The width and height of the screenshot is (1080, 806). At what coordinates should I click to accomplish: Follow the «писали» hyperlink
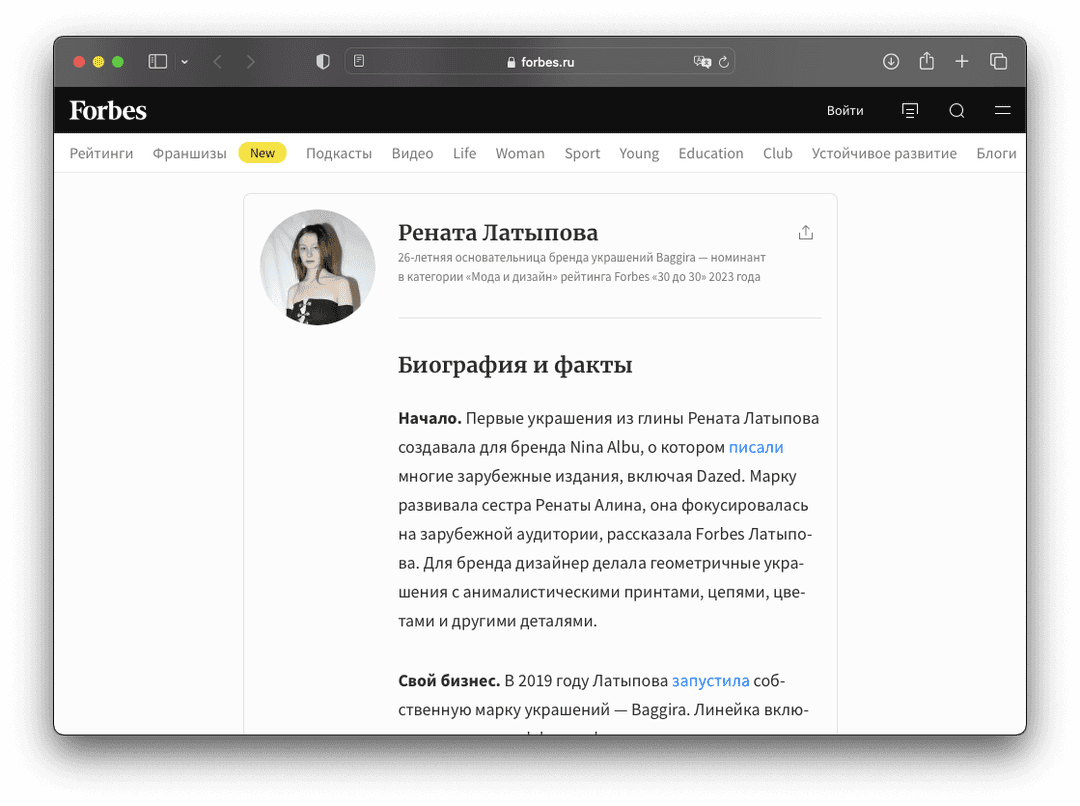(756, 447)
